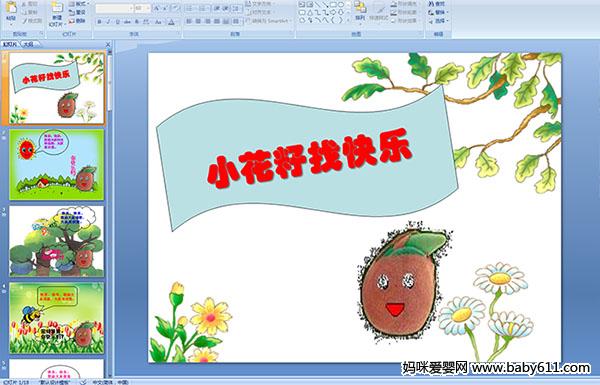Switch to the Slides pane tab

[x=10, y=44]
